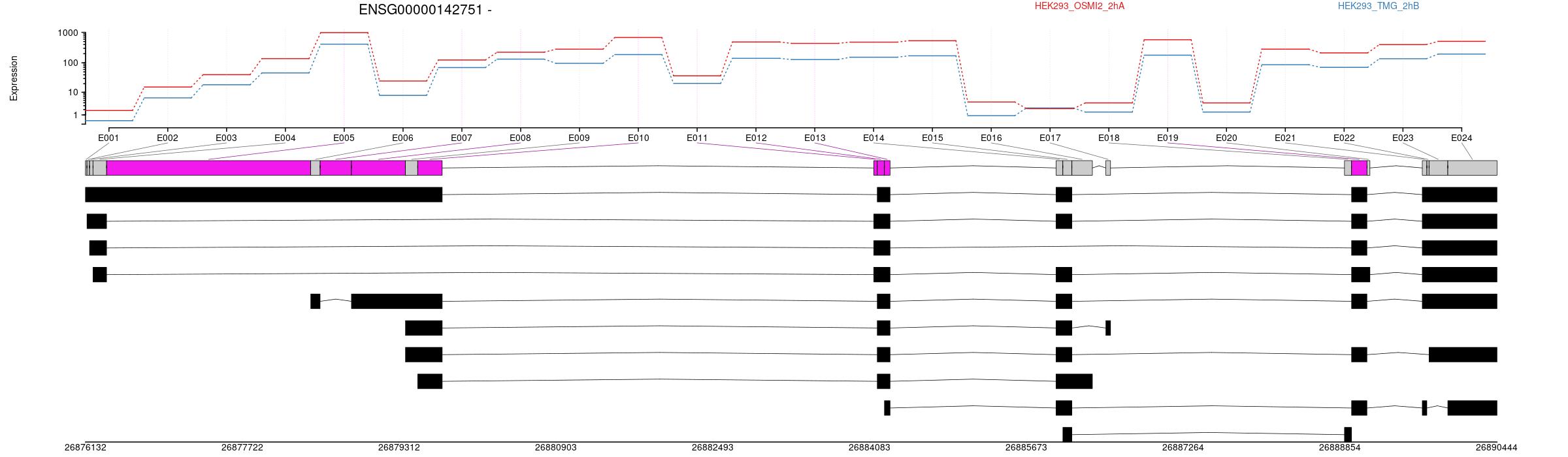Screen dimensions: 1568x457
Task: Click exon label E016
Action: tap(991, 138)
